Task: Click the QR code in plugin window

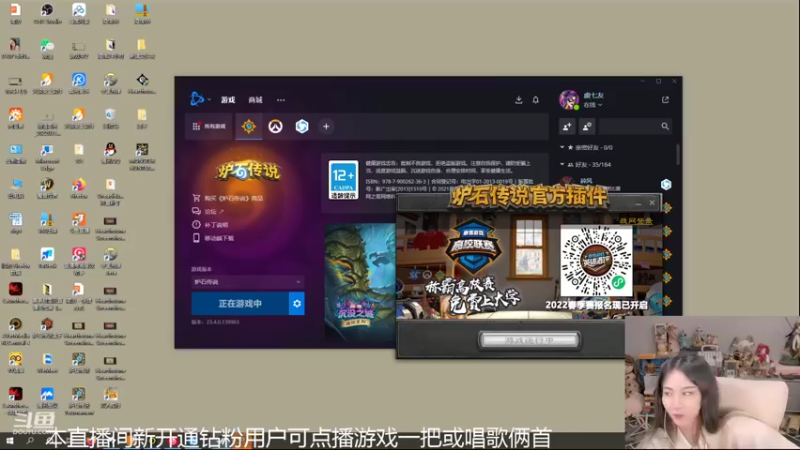Action: pyautogui.click(x=596, y=261)
